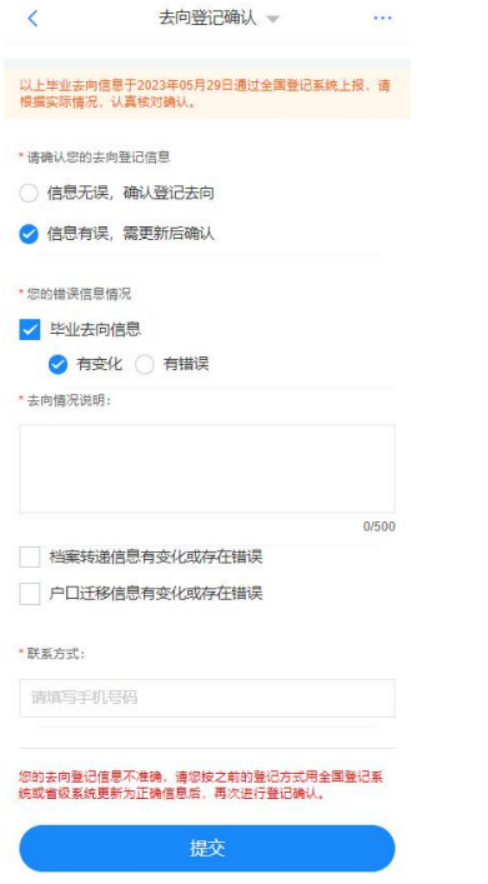Image resolution: width=488 pixels, height=884 pixels.
Task: Choose the 有变化 radio button
Action: click(57, 365)
